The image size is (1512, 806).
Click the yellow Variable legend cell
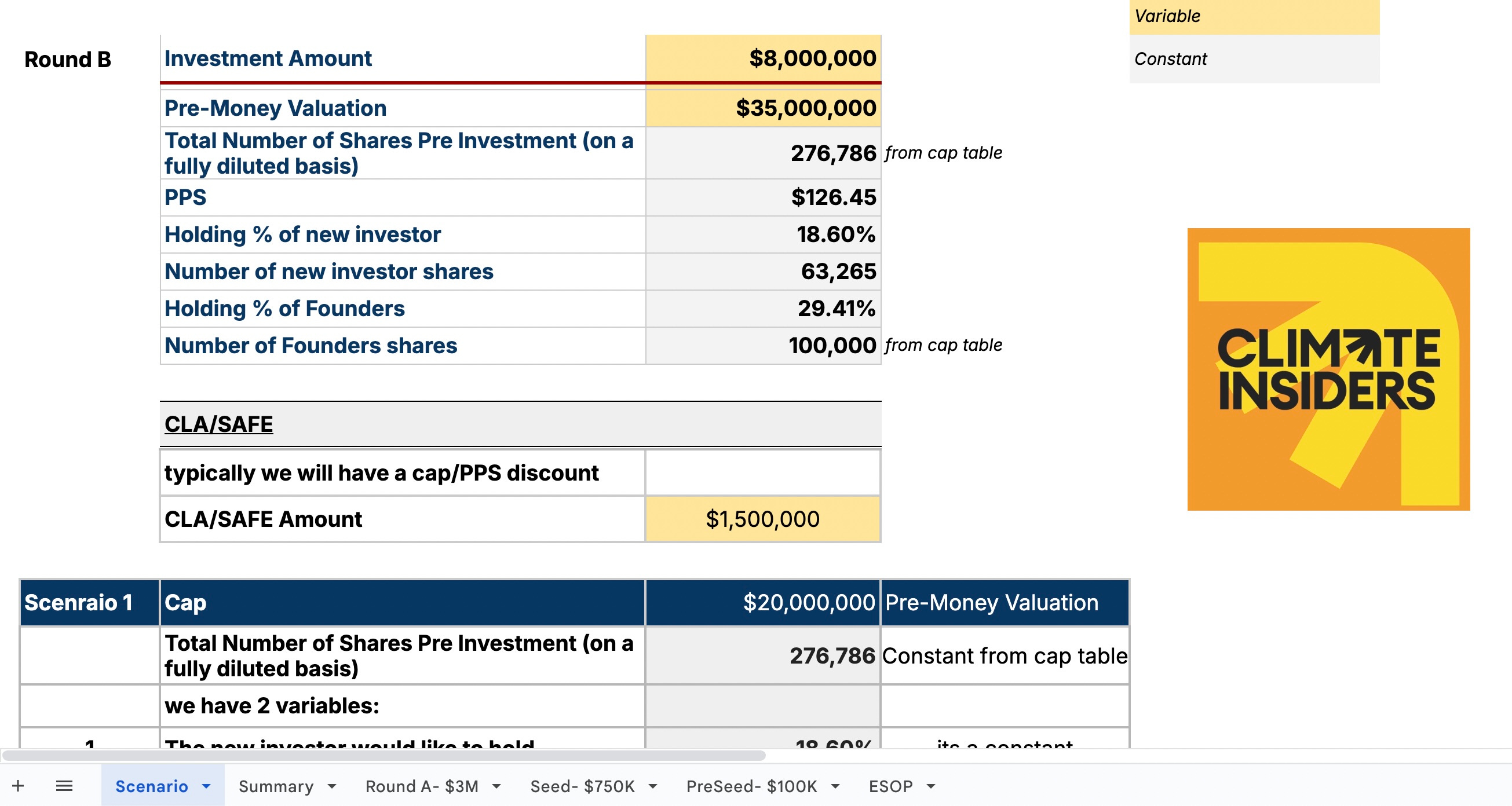[1254, 16]
